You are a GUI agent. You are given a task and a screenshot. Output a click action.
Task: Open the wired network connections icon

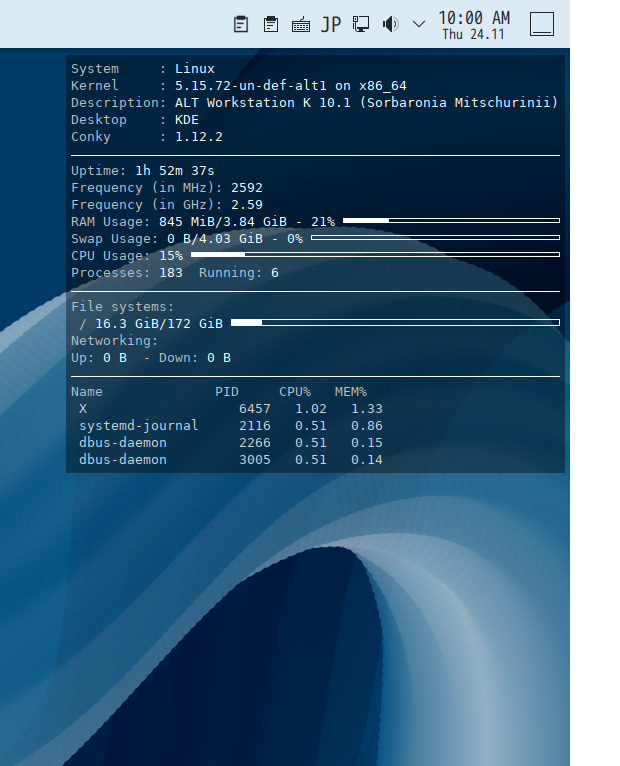tap(361, 24)
